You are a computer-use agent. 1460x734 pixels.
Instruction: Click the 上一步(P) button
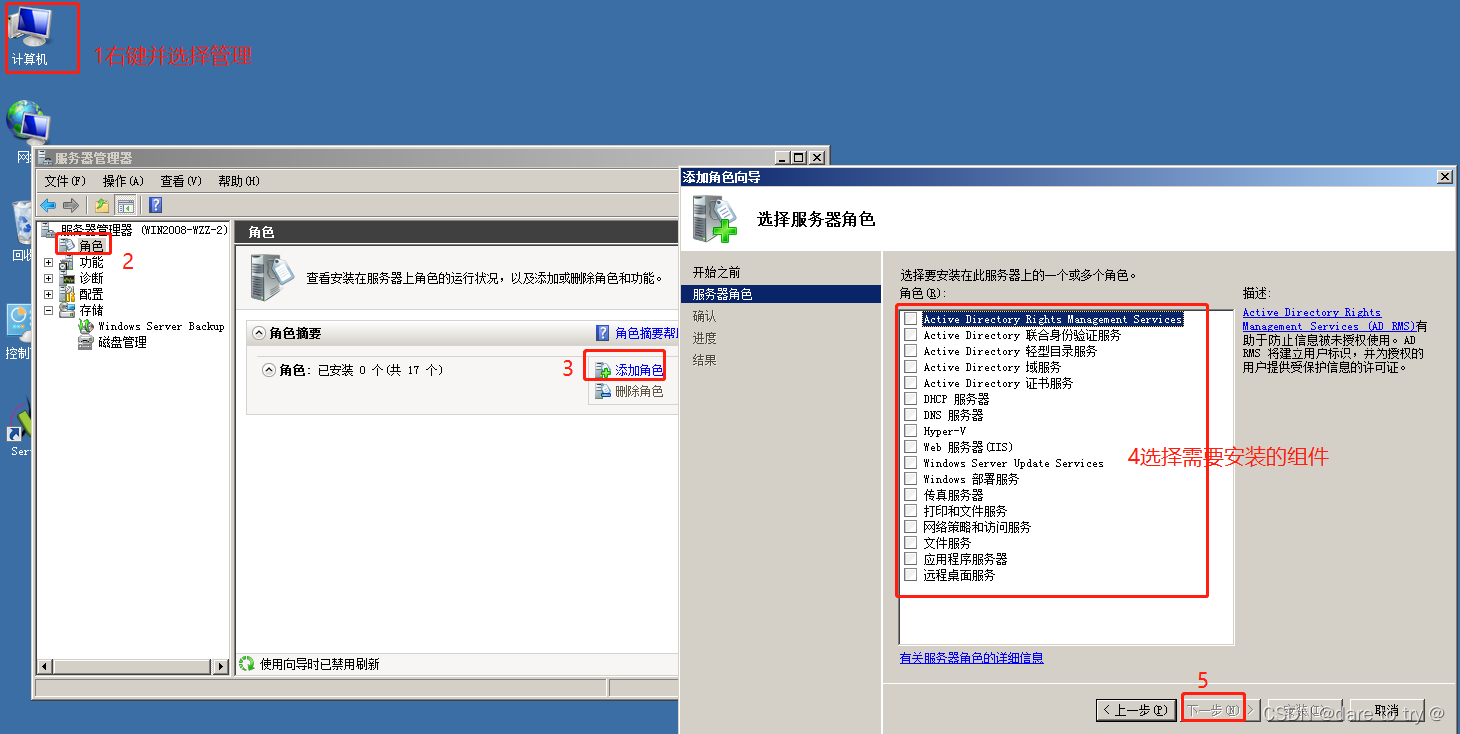pyautogui.click(x=1134, y=710)
